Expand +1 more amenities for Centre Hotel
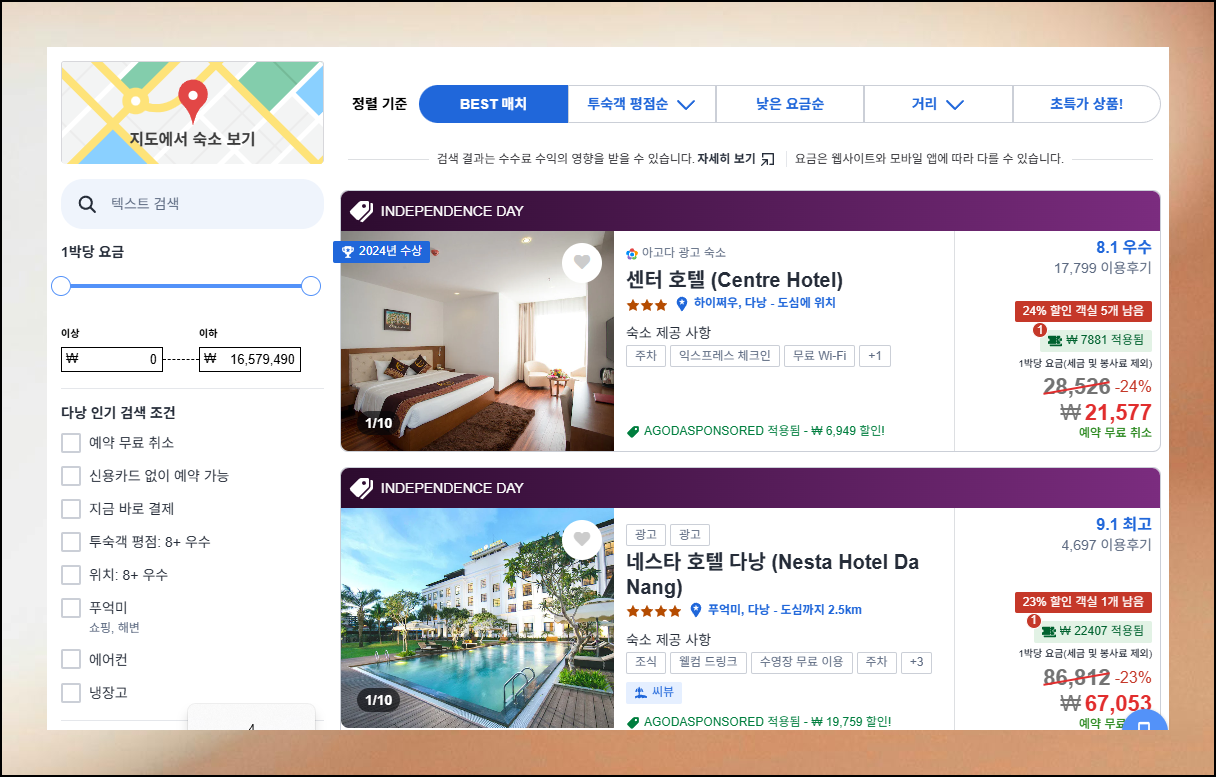This screenshot has width=1216, height=777. [875, 356]
